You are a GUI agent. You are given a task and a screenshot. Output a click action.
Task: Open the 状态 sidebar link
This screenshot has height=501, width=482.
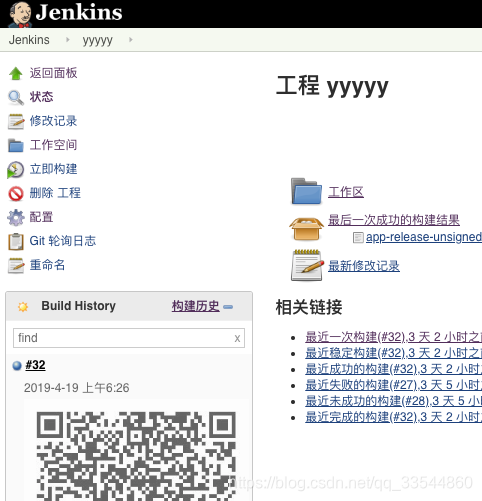[x=41, y=97]
